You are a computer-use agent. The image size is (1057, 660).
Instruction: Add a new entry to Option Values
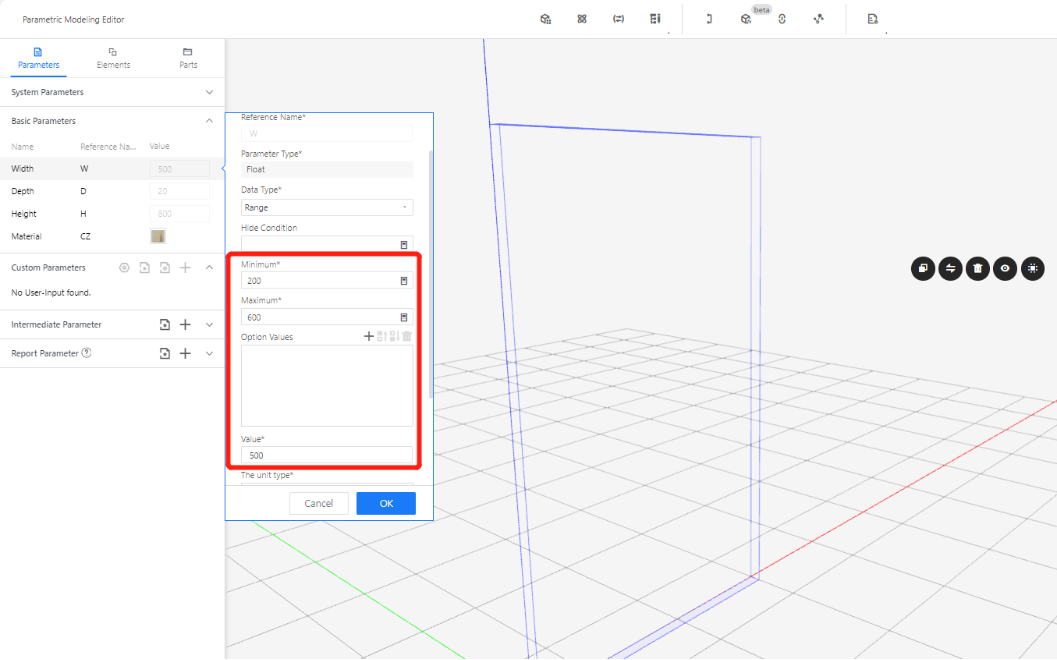point(368,337)
